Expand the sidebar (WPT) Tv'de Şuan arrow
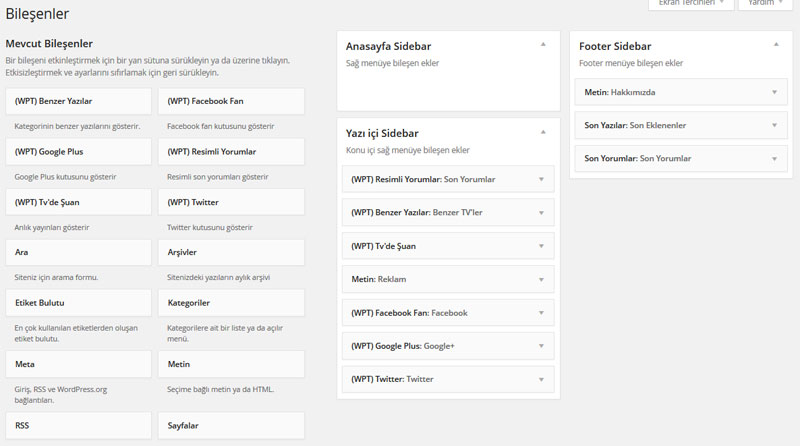The image size is (800, 446). pyautogui.click(x=541, y=246)
